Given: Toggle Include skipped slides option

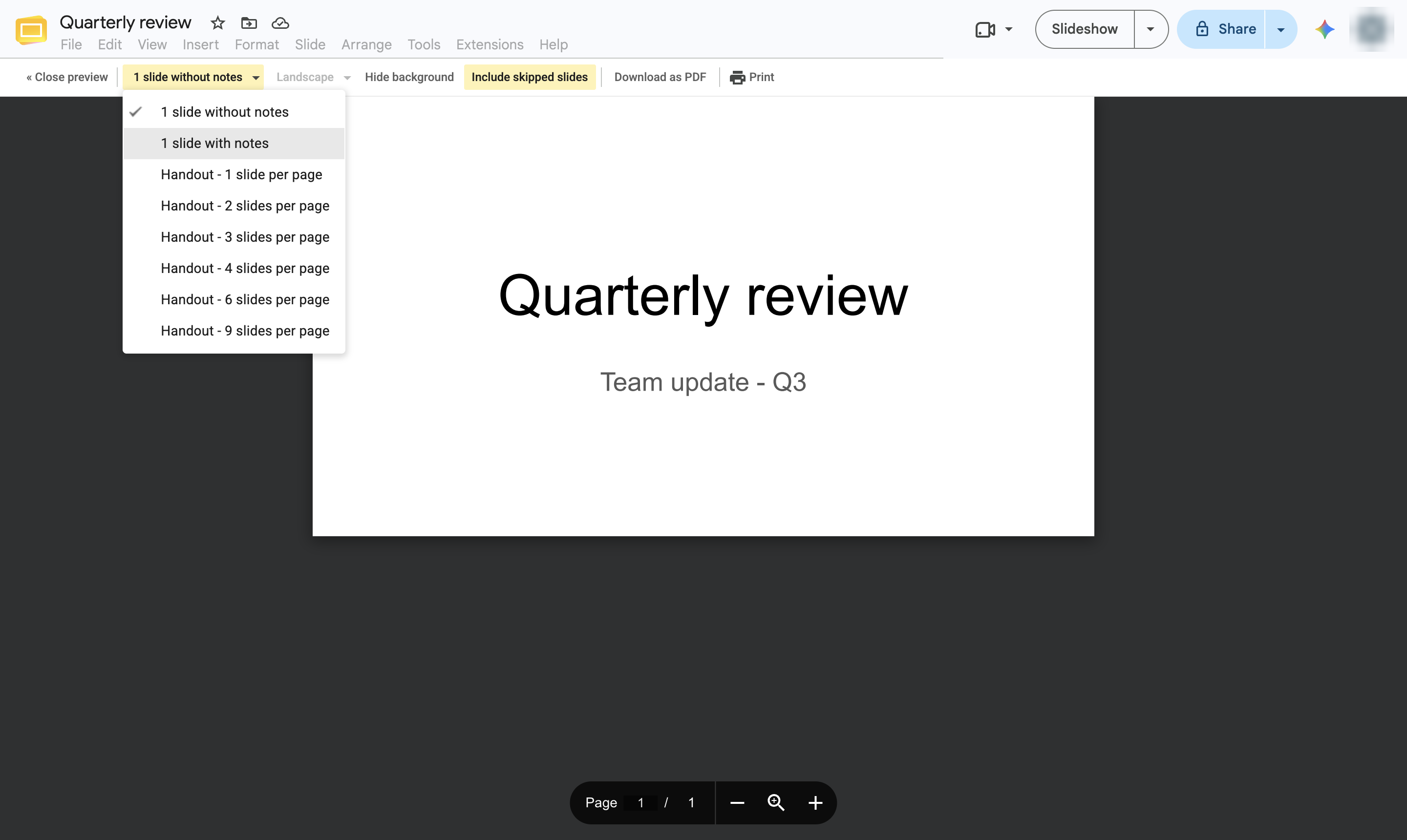Looking at the screenshot, I should coord(530,77).
